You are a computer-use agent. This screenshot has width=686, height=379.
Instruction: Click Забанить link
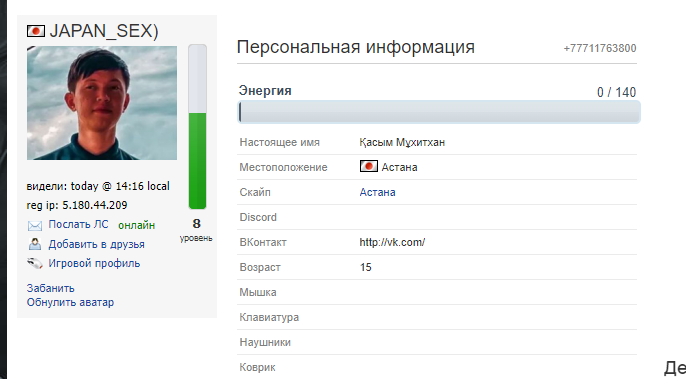50,288
